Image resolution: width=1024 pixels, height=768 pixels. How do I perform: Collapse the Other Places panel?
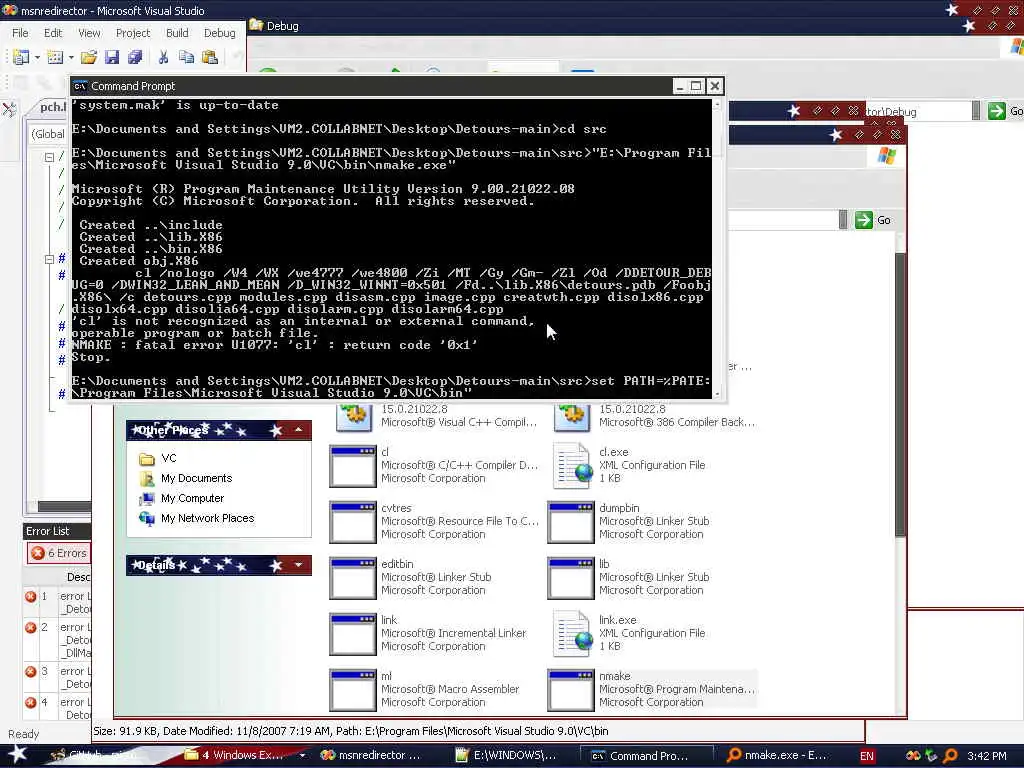[x=298, y=430]
